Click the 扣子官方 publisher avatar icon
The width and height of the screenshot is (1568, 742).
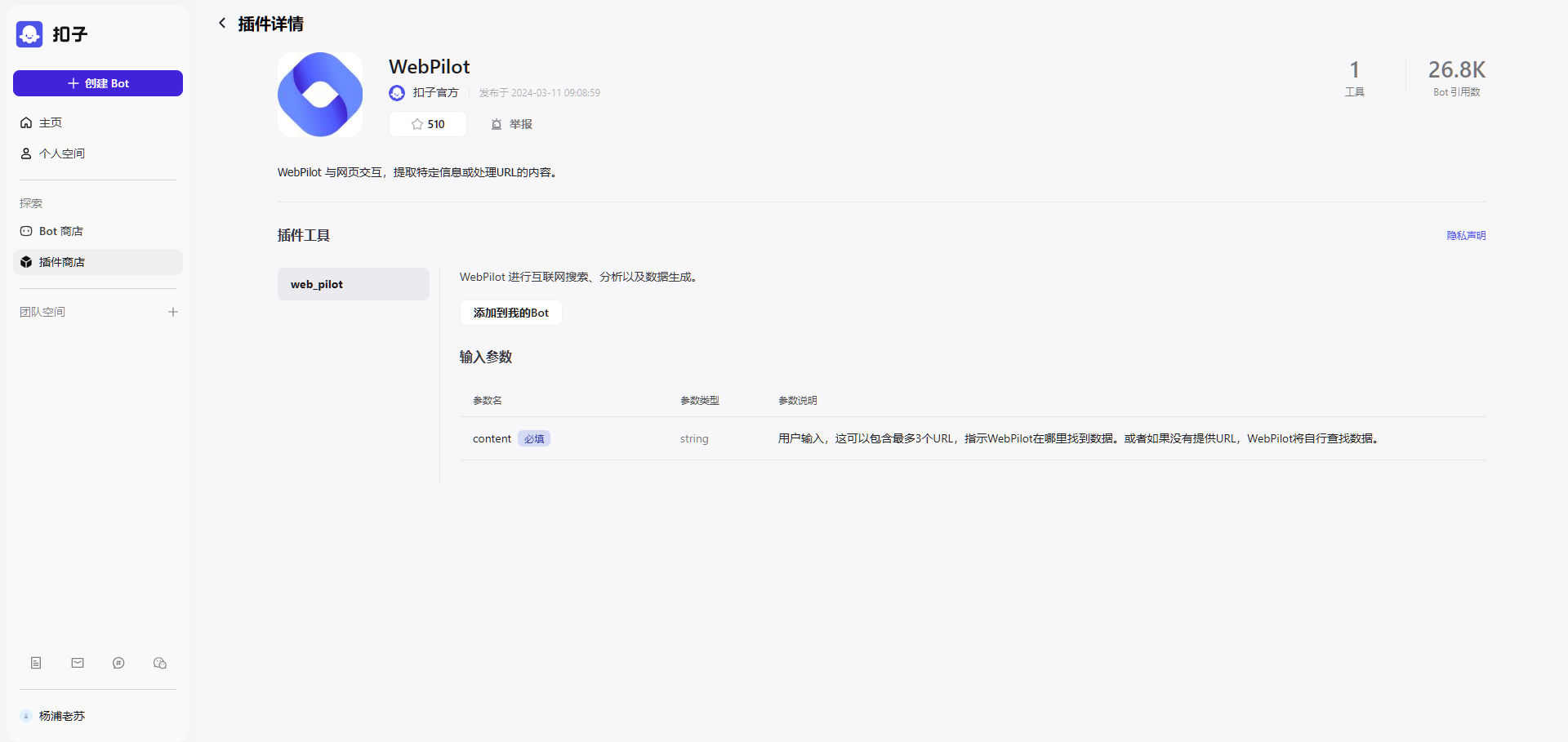tap(397, 93)
